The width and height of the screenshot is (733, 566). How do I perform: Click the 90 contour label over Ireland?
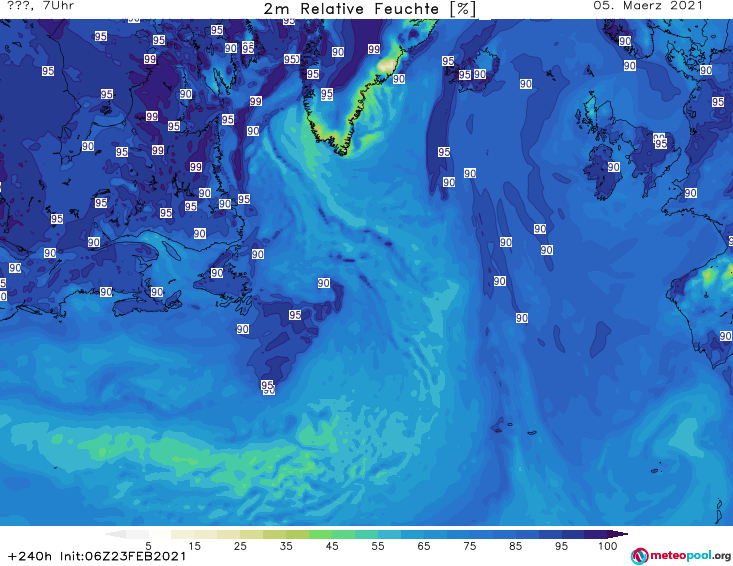tap(613, 167)
